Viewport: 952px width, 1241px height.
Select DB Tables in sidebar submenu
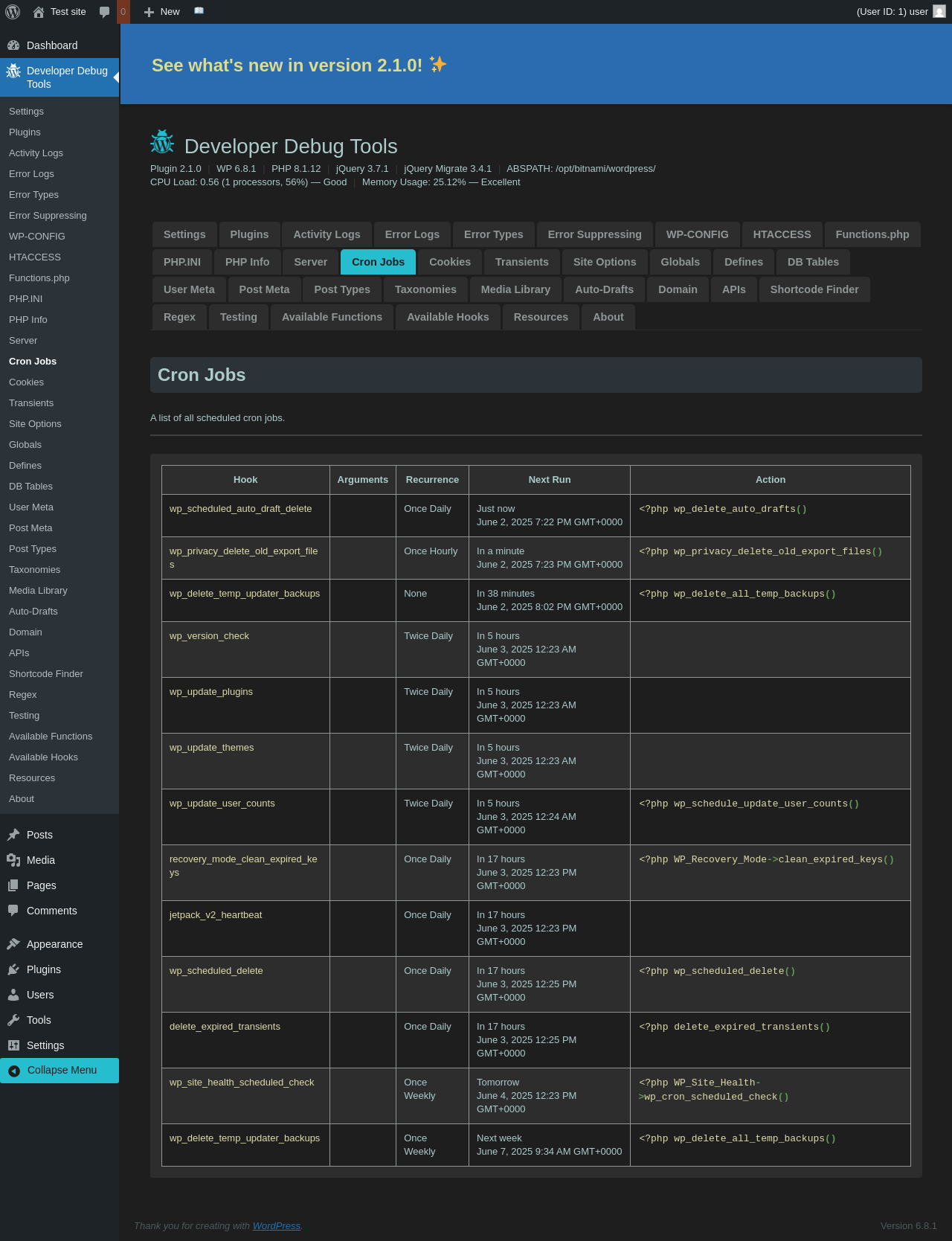[x=30, y=487]
